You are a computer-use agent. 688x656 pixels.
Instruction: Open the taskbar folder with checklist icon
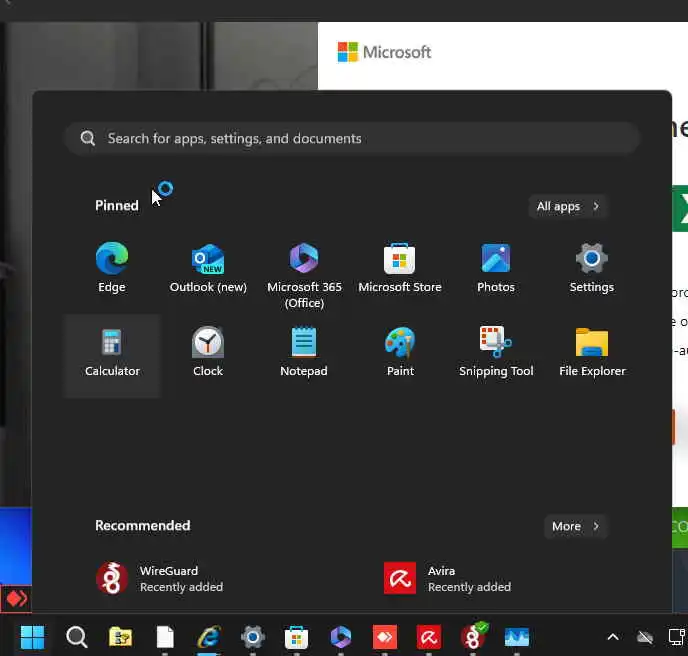[x=121, y=637]
